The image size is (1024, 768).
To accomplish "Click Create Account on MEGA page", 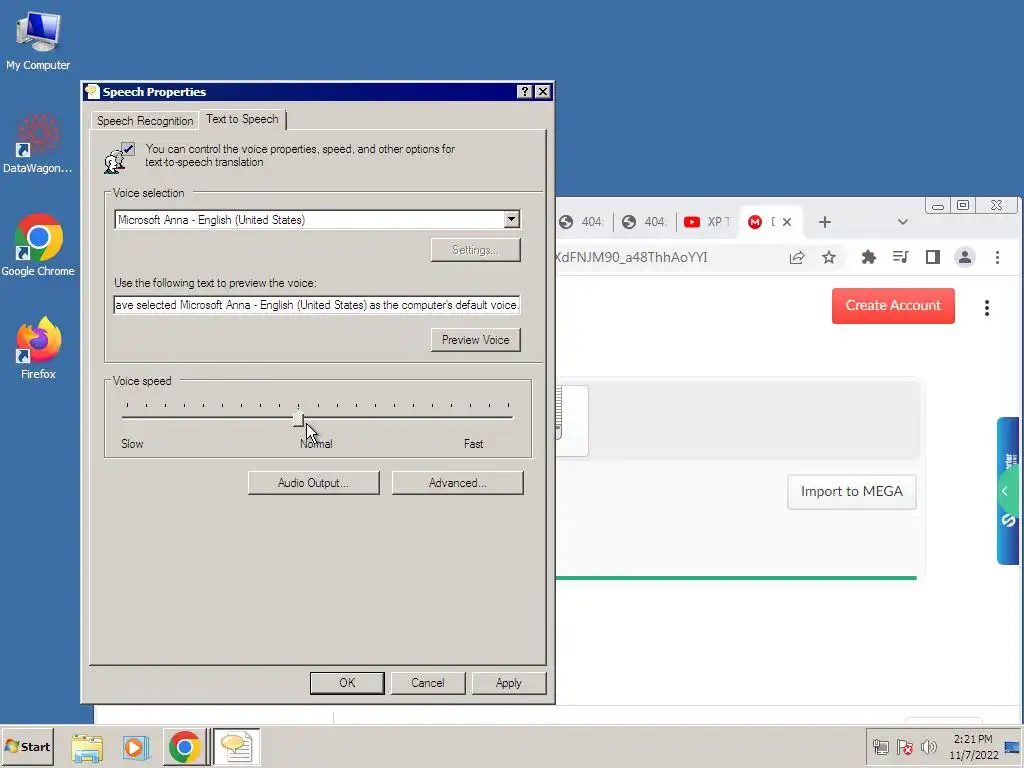I will click(x=893, y=306).
